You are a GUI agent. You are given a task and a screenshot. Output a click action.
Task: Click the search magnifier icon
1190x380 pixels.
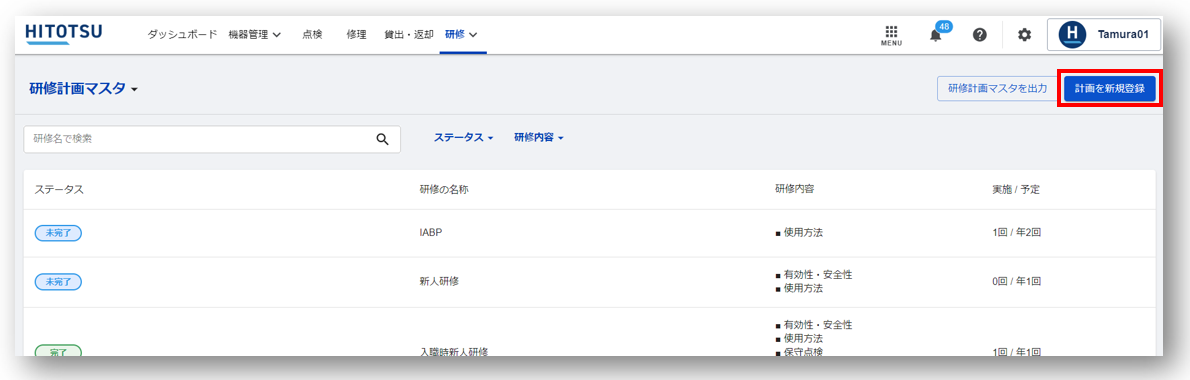382,139
